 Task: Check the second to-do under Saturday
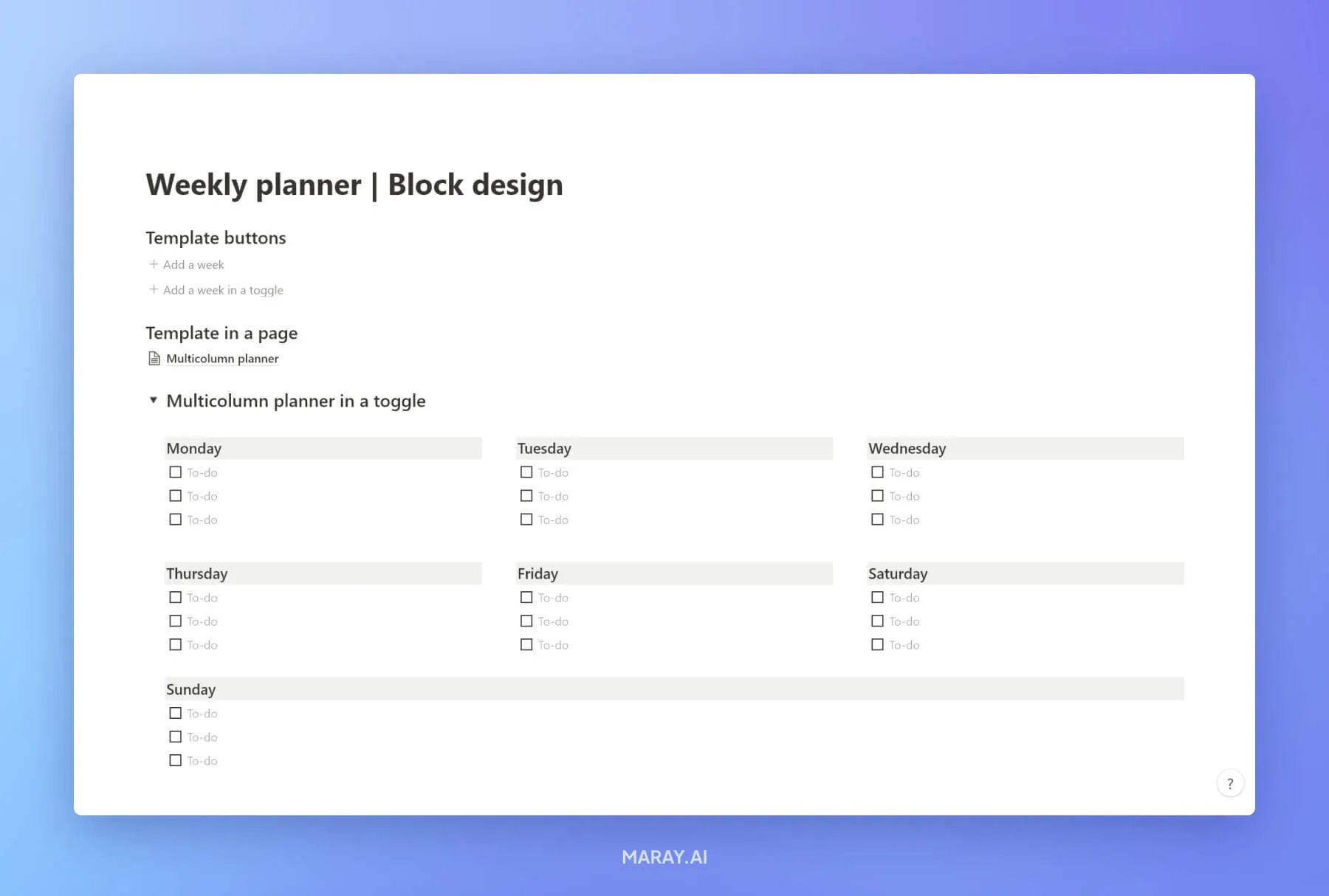(877, 621)
